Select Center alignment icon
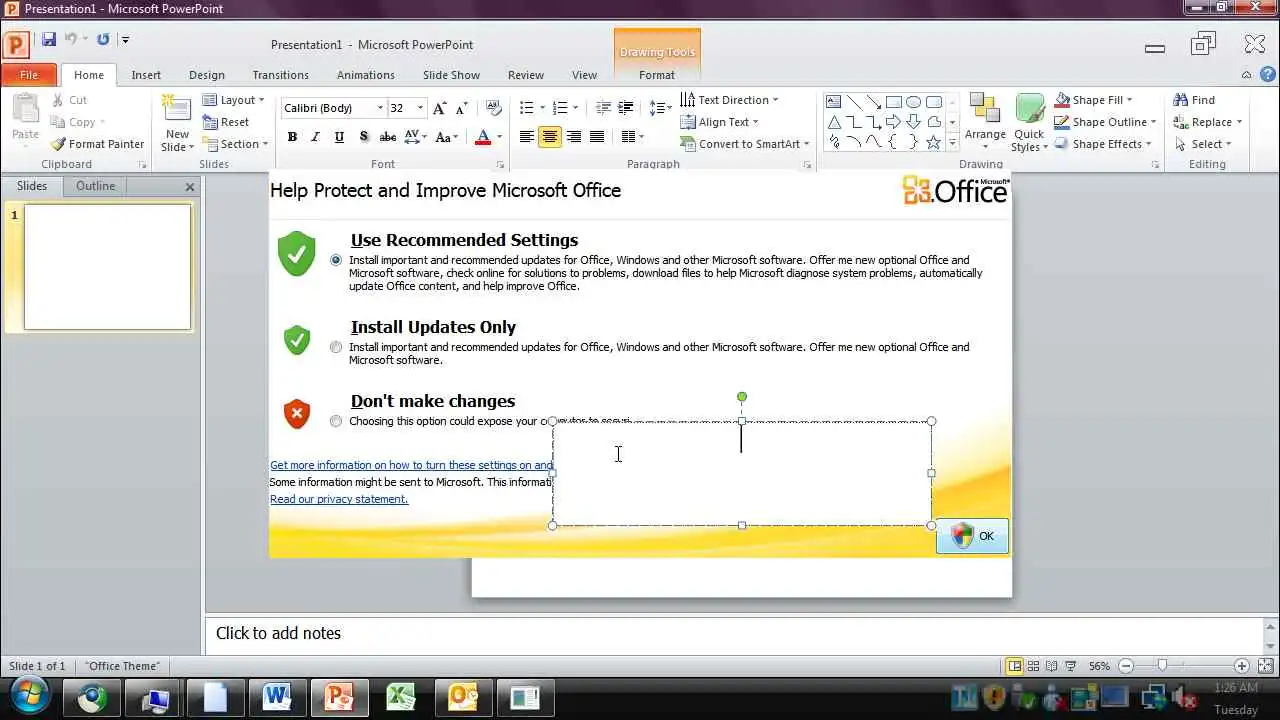This screenshot has width=1280, height=720. tap(549, 137)
